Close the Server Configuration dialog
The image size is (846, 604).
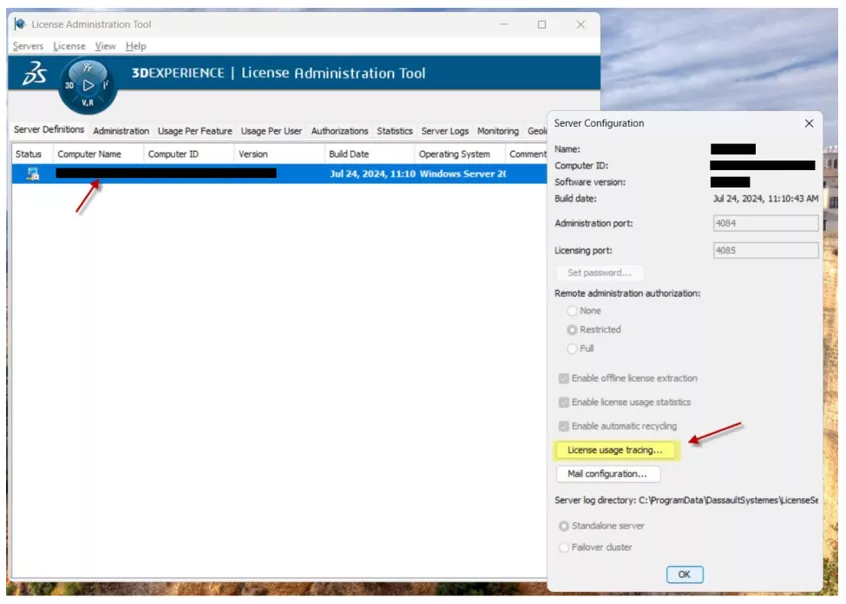coord(809,124)
